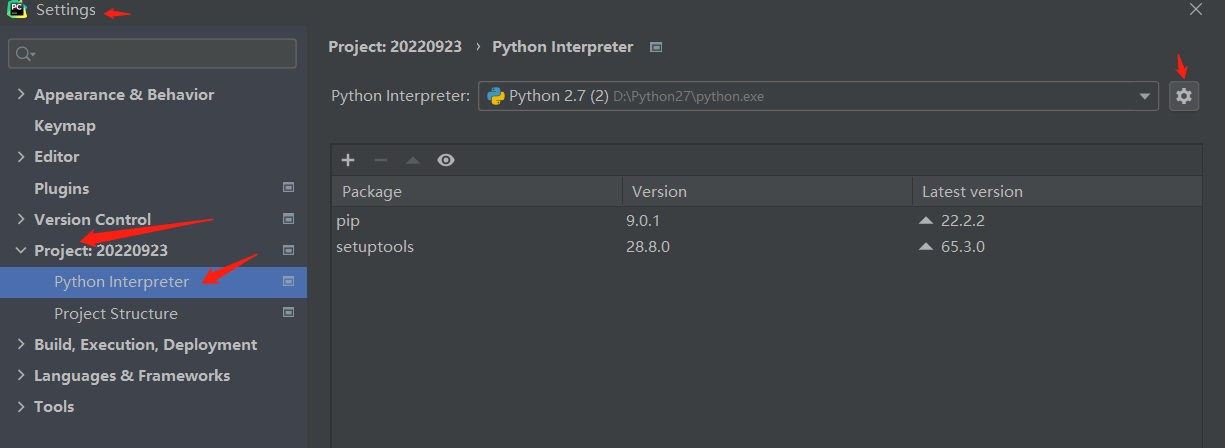Image resolution: width=1225 pixels, height=448 pixels.
Task: Click the project-level icon beside Version Control
Action: point(288,218)
